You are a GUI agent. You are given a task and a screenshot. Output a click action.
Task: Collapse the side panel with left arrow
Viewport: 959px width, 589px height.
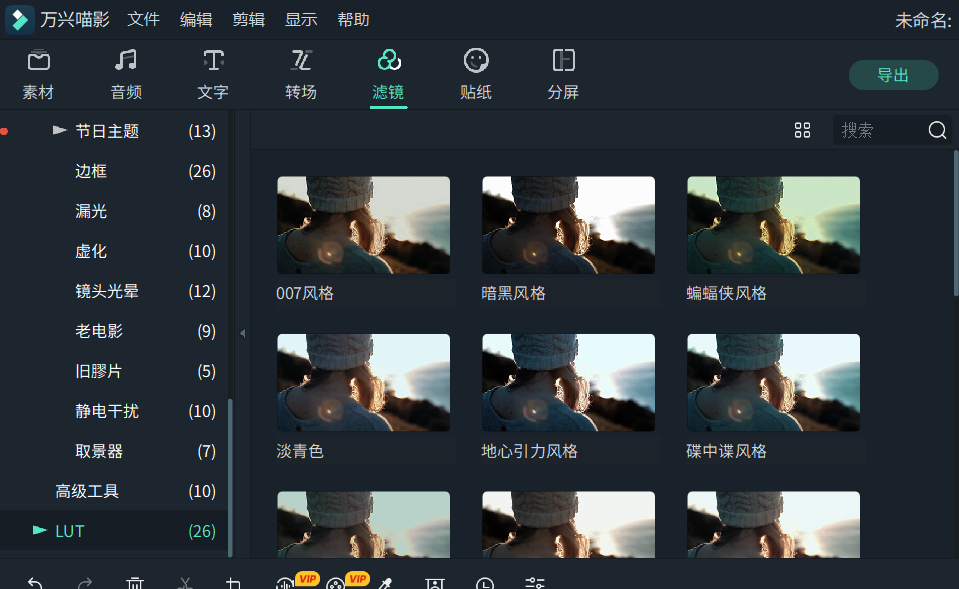click(242, 333)
